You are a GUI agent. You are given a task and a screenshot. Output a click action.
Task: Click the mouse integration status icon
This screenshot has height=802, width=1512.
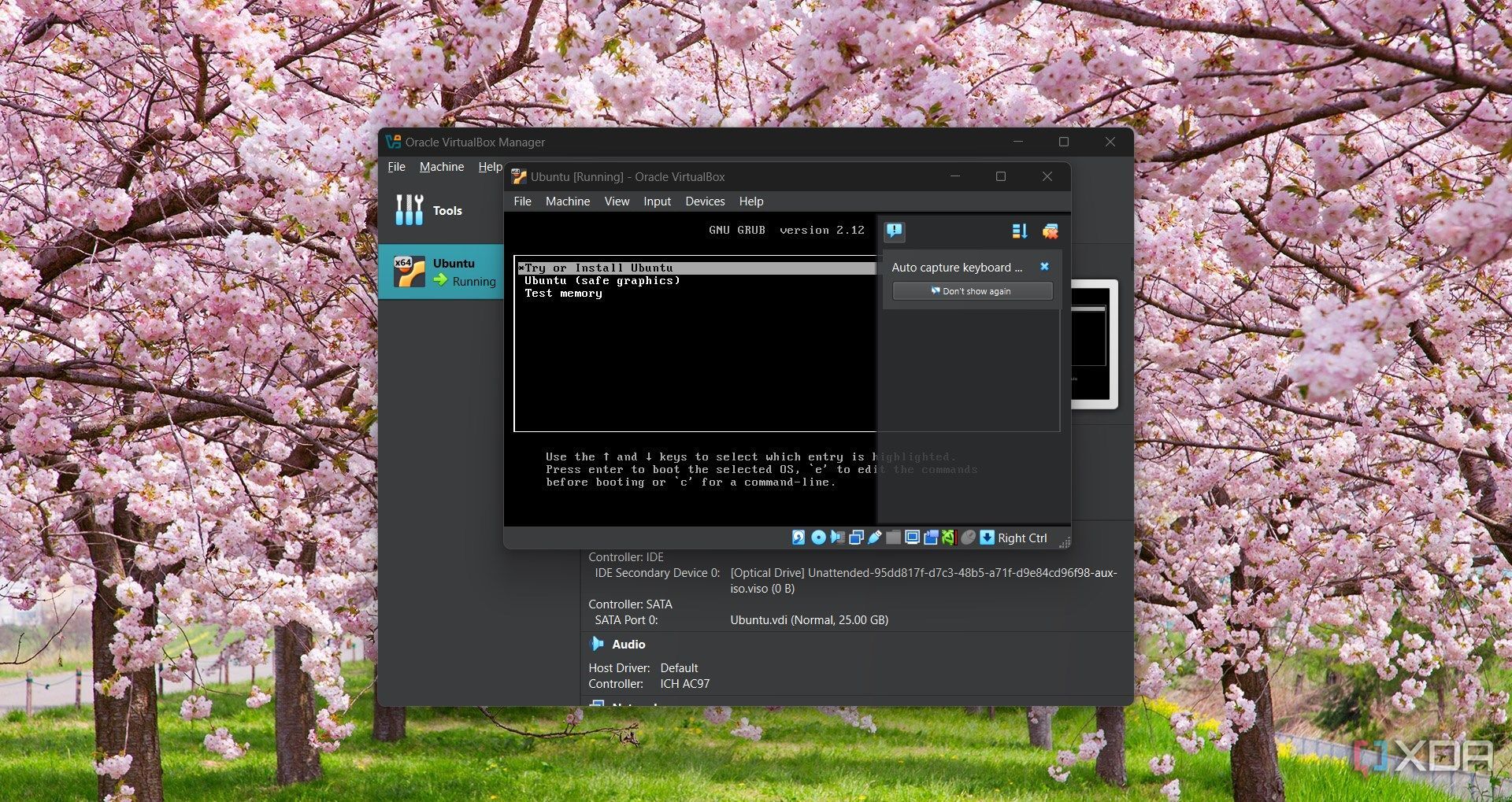[968, 538]
